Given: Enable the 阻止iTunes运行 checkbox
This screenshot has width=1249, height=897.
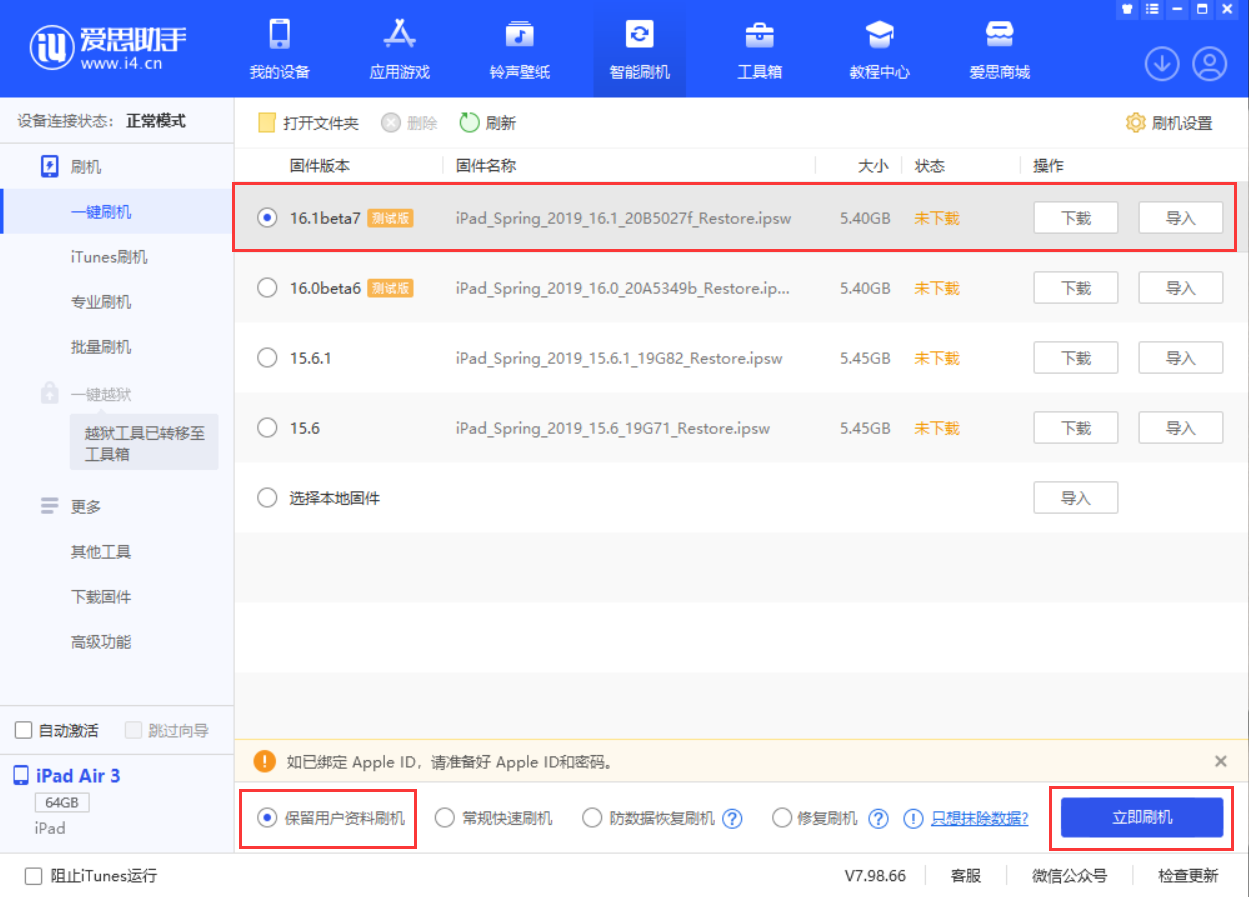Looking at the screenshot, I should click(33, 874).
